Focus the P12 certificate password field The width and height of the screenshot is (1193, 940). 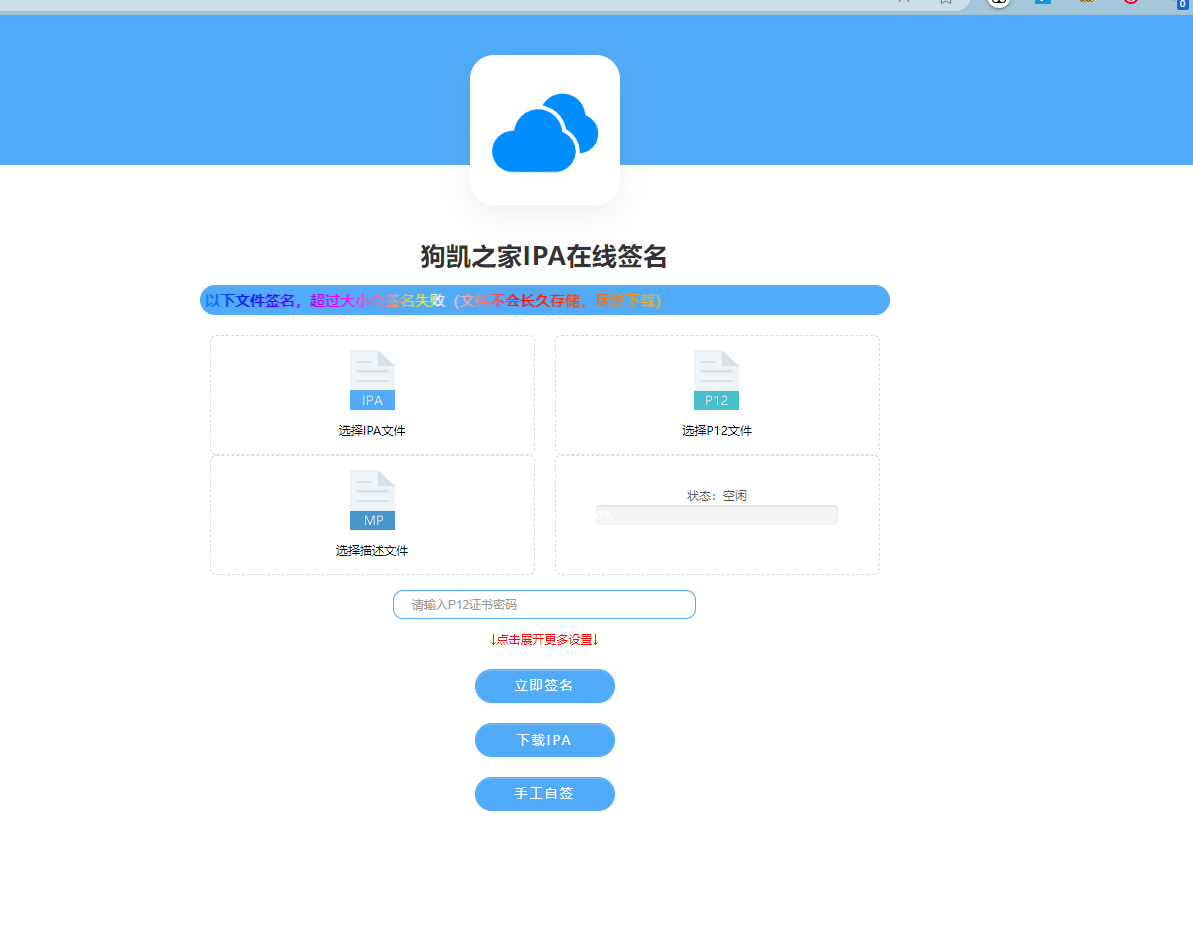pos(545,605)
